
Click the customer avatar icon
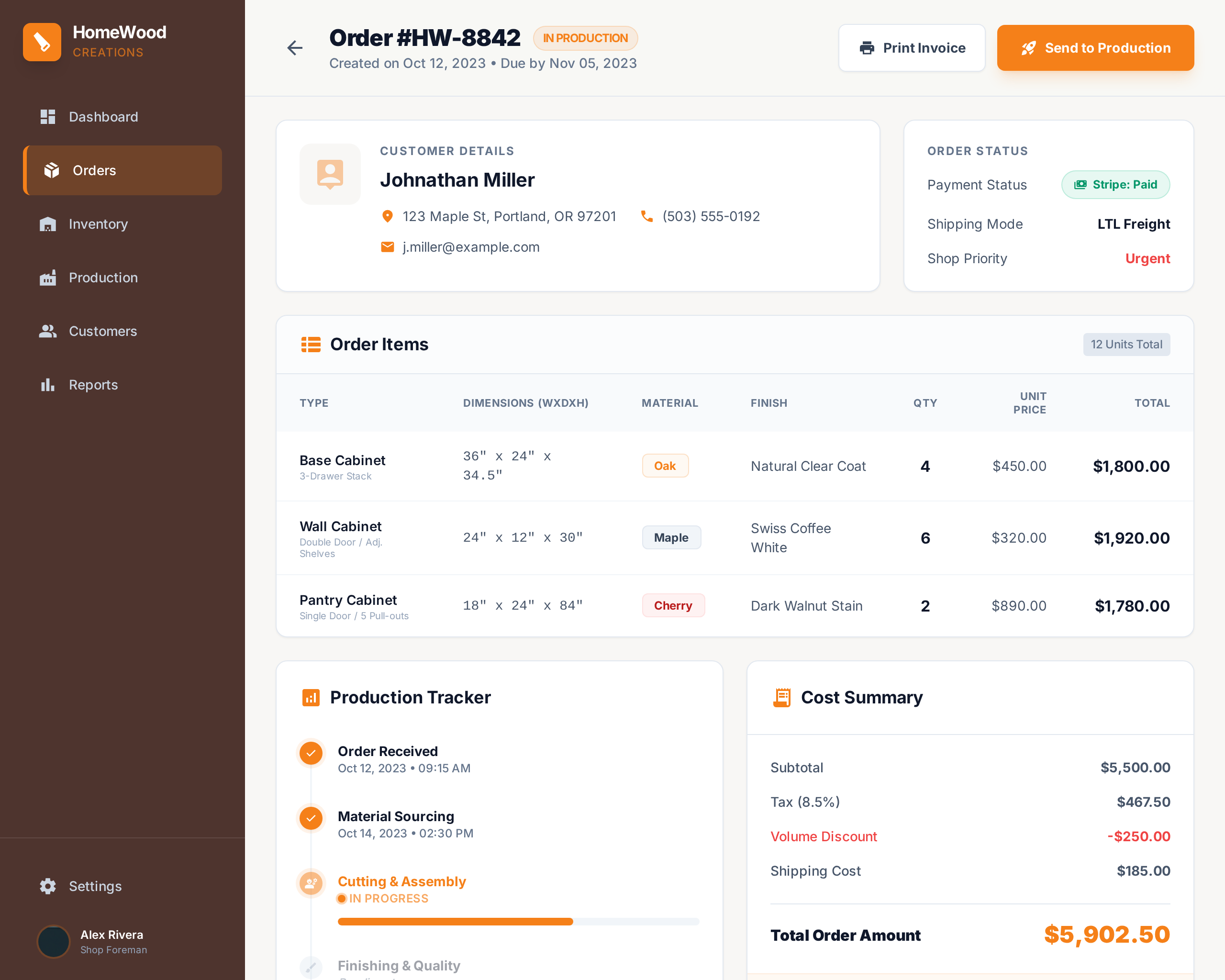click(x=330, y=174)
